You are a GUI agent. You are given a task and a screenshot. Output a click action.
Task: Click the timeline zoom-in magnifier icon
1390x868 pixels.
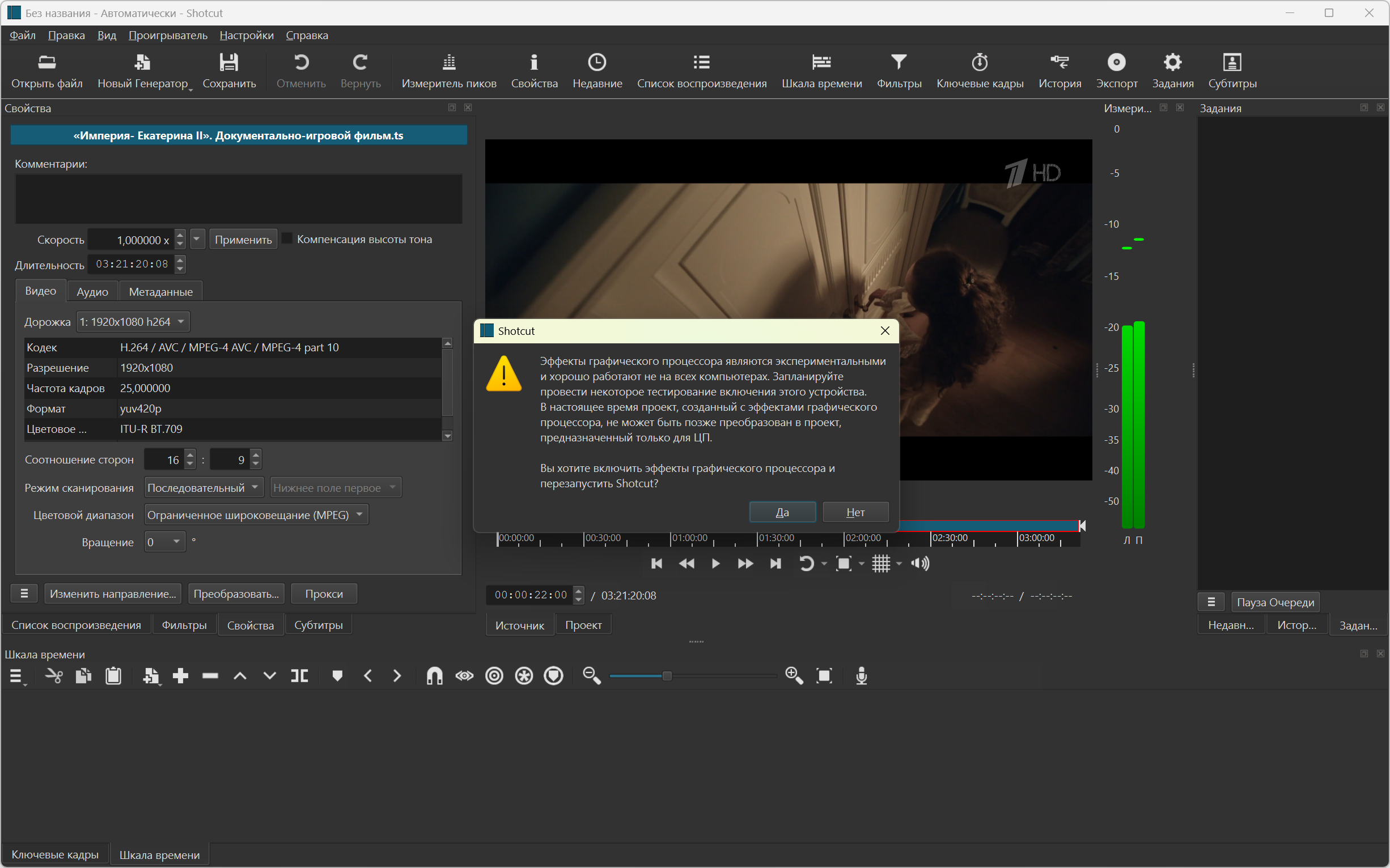point(794,676)
